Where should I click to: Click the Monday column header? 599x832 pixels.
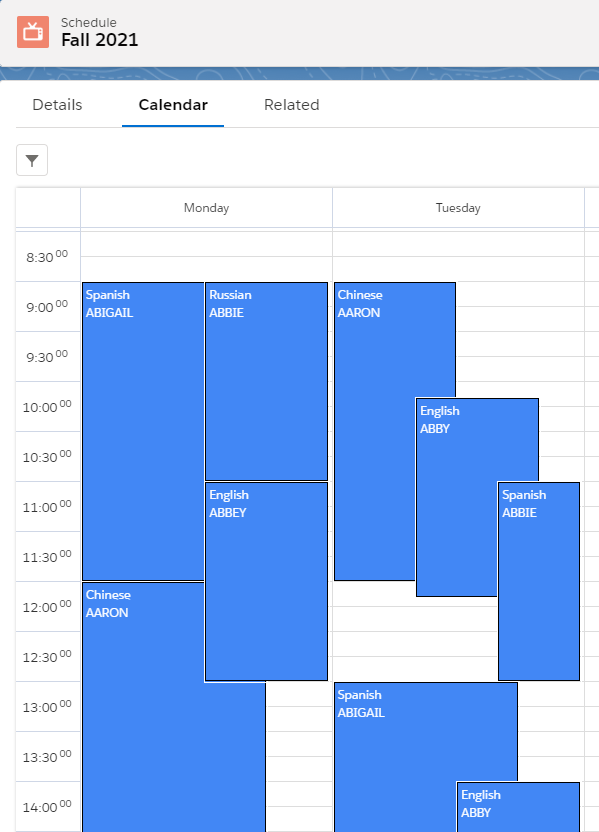pos(206,207)
